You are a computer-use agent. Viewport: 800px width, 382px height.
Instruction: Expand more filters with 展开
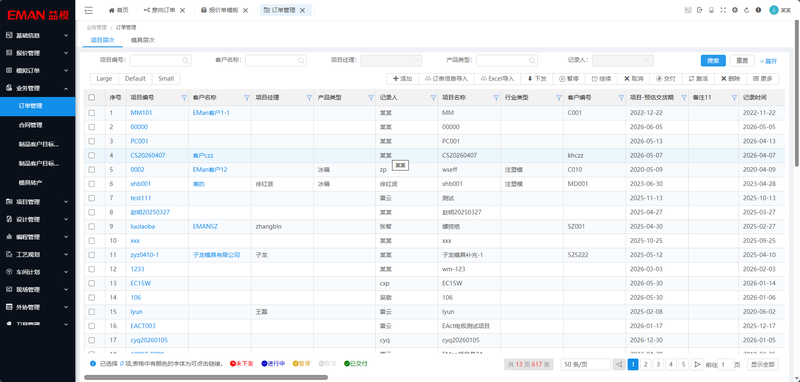(x=768, y=61)
